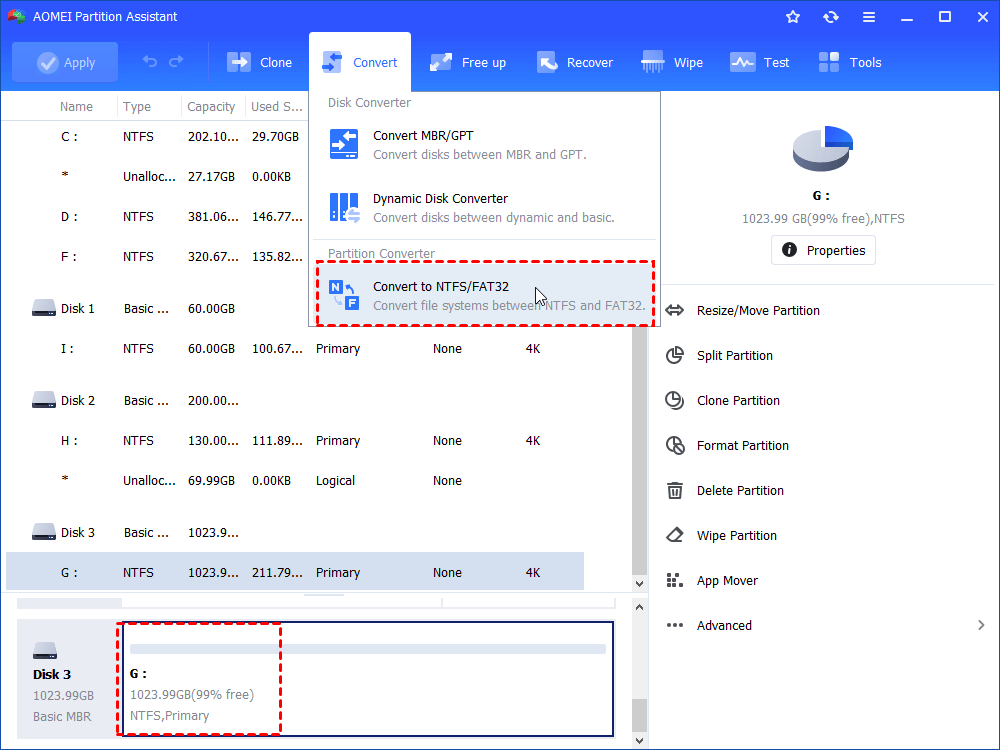Viewport: 1000px width, 750px height.
Task: Open the hamburger menu in title bar
Action: [x=869, y=16]
